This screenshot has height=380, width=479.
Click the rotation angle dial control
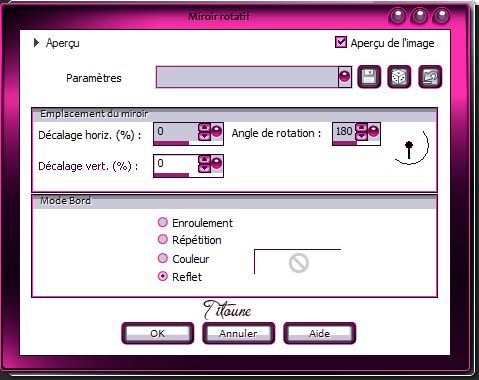(411, 147)
